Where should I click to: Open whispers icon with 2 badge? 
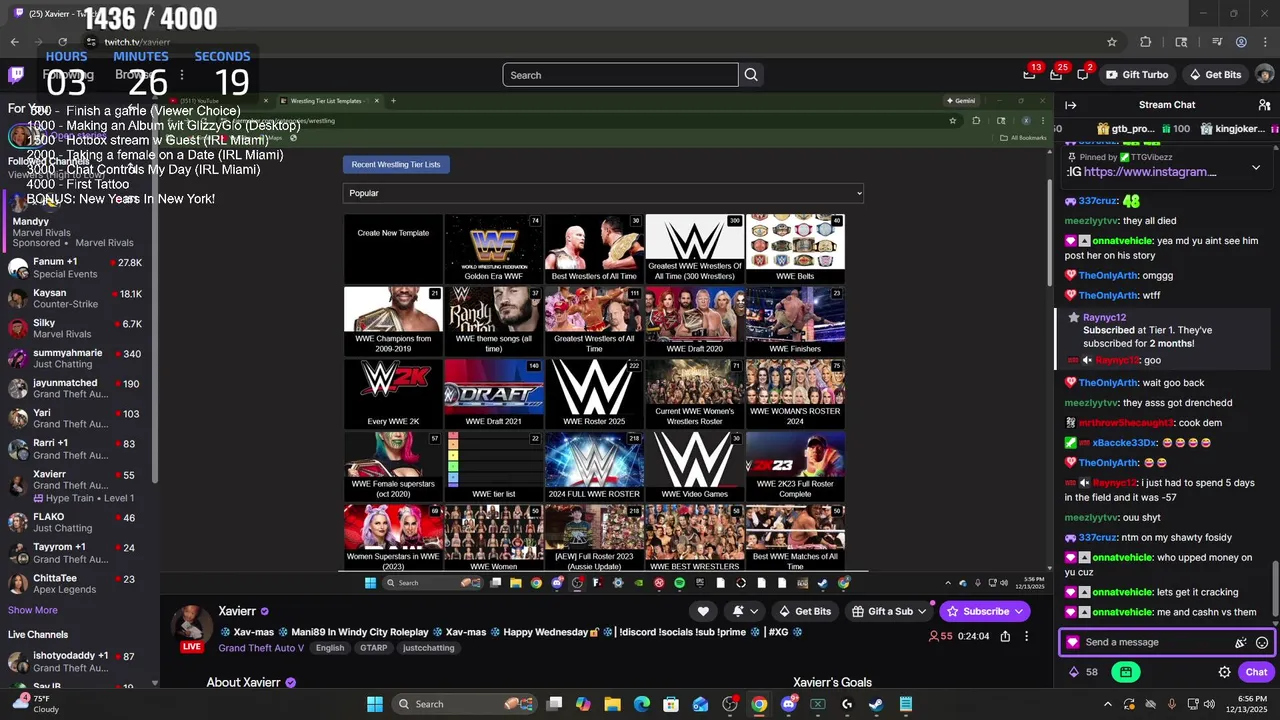click(1082, 75)
